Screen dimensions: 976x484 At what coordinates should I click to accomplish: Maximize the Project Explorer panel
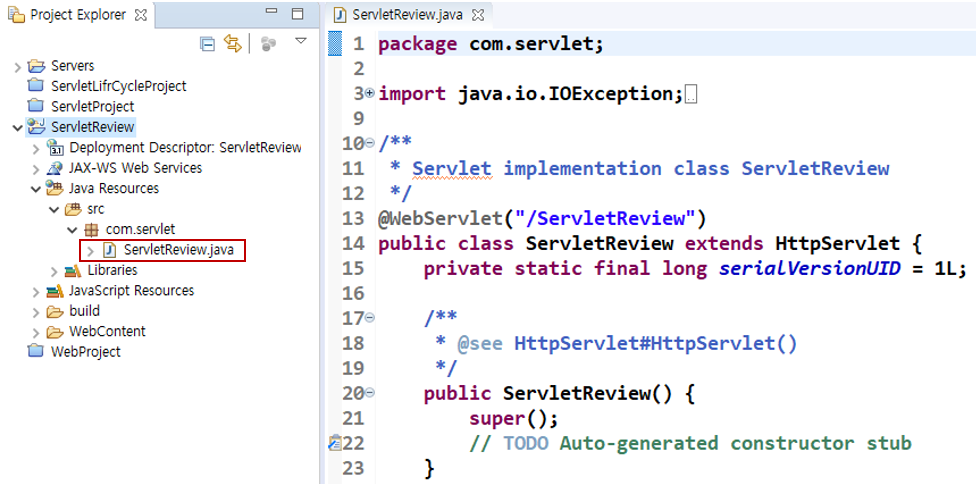tap(298, 14)
